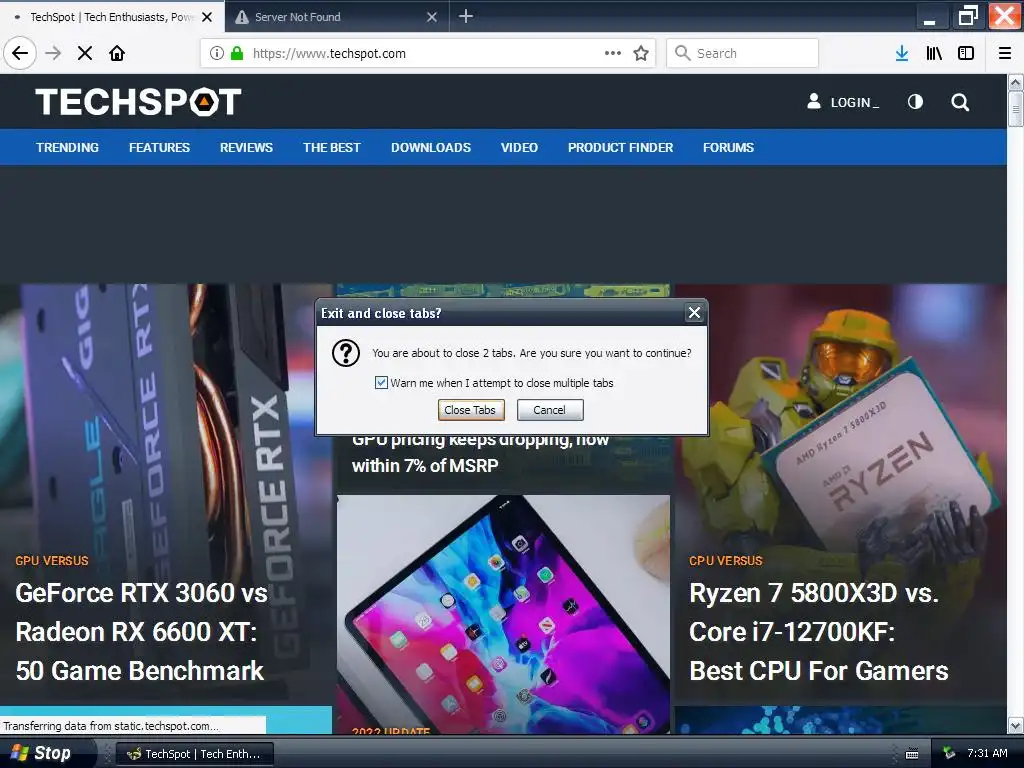Click the iPad article thumbnail
The height and width of the screenshot is (768, 1024).
(x=503, y=614)
